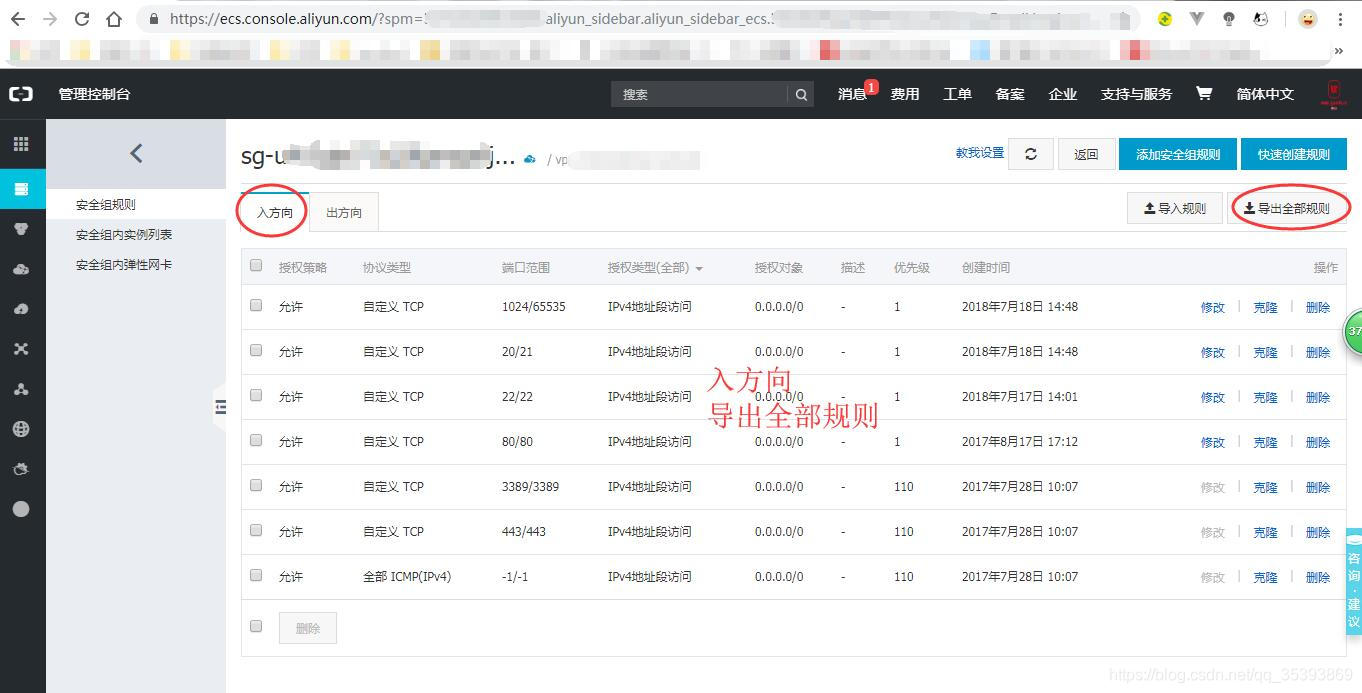
Task: Click 快速创建规则 button
Action: tap(1294, 154)
